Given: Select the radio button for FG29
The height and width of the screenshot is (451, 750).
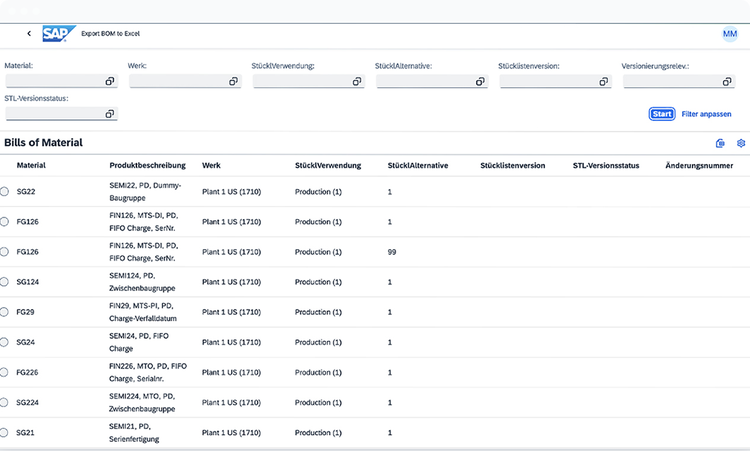Looking at the screenshot, I should tap(4, 312).
